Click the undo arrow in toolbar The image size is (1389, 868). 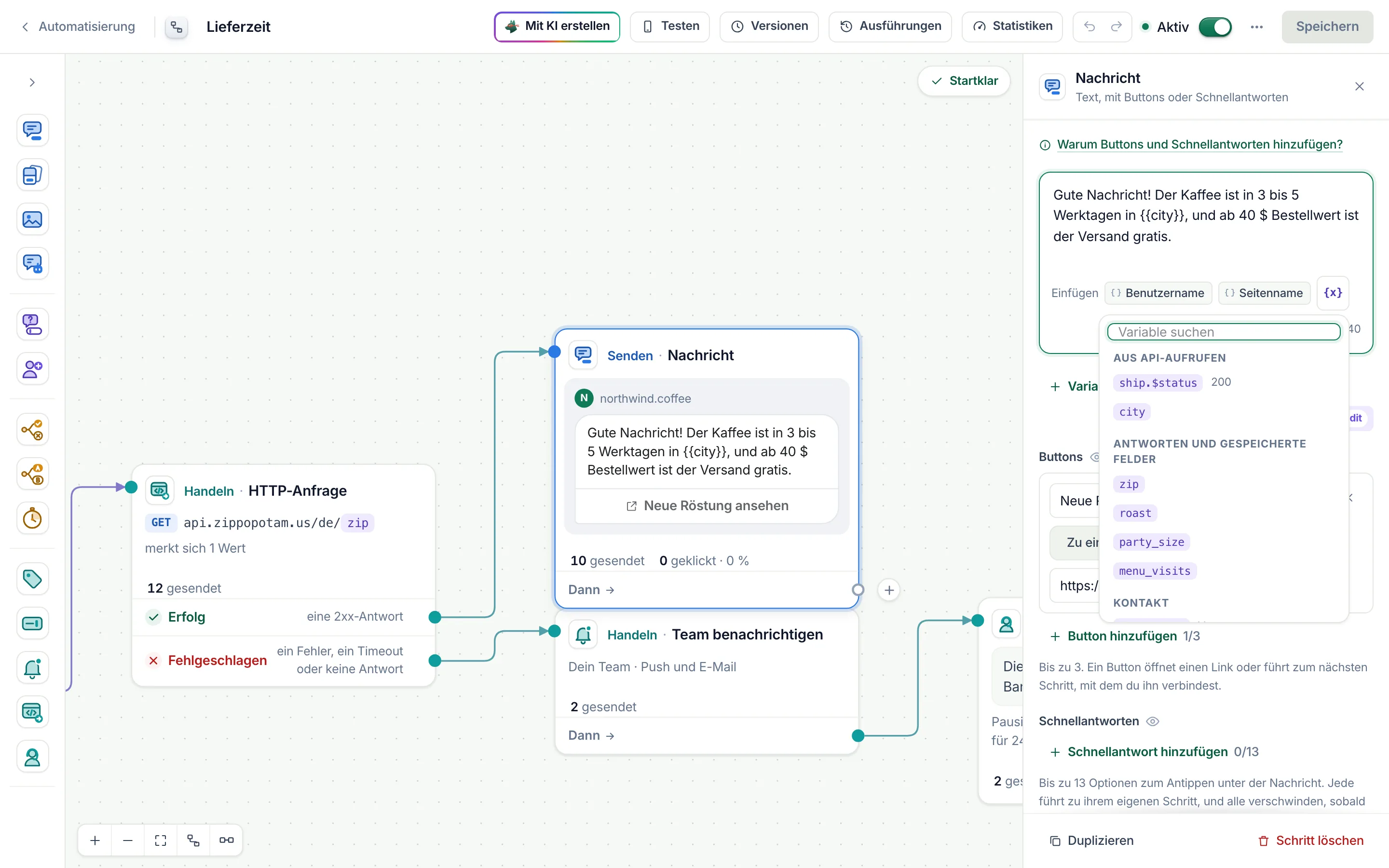coord(1089,27)
